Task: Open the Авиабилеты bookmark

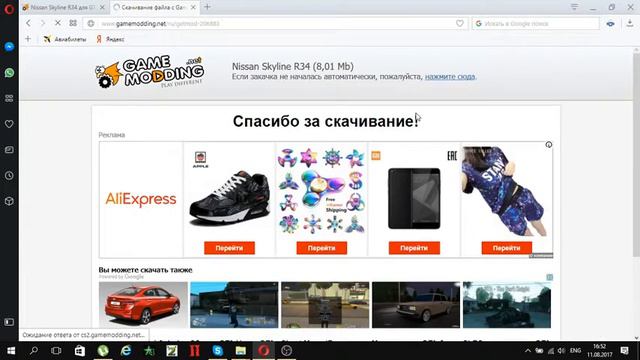Action: (65, 39)
